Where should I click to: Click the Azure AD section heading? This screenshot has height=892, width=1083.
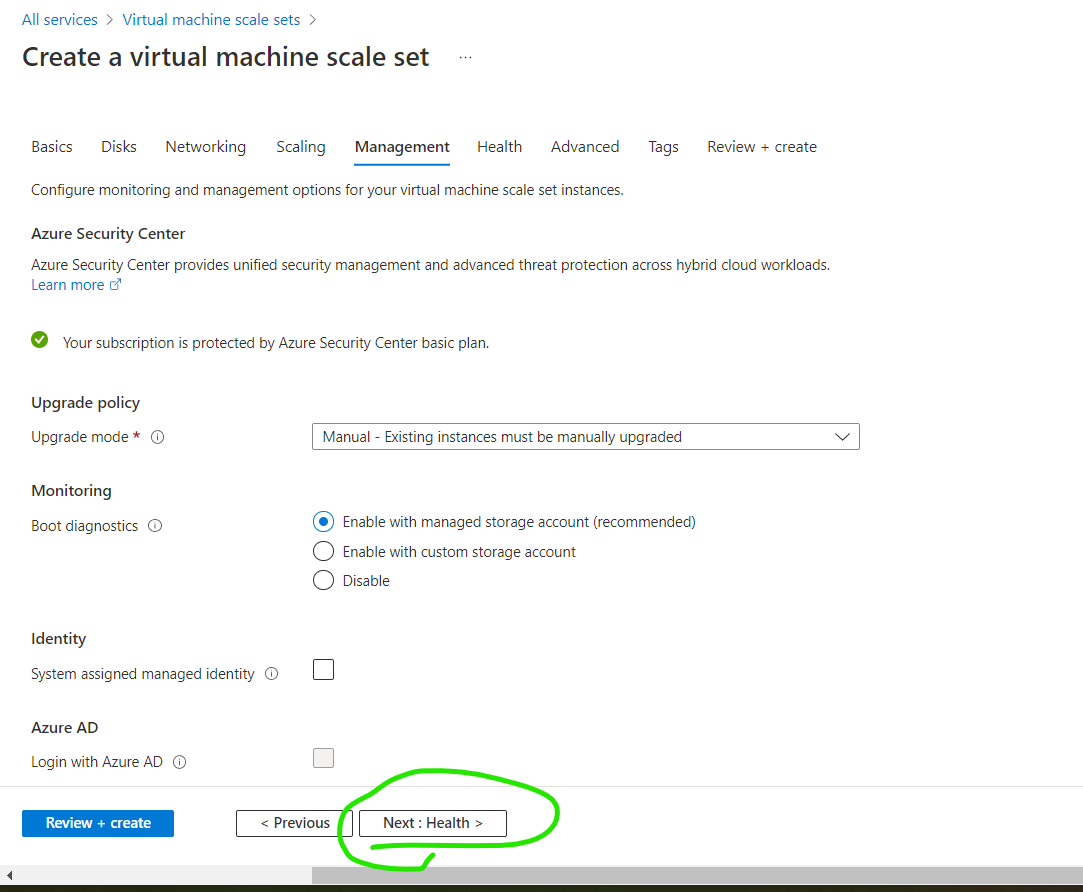click(x=65, y=728)
